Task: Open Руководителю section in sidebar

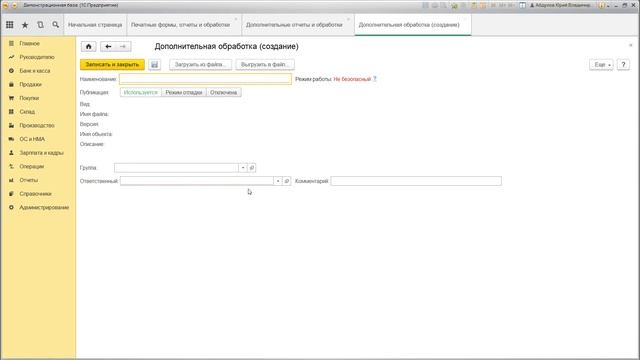Action: 37,57
